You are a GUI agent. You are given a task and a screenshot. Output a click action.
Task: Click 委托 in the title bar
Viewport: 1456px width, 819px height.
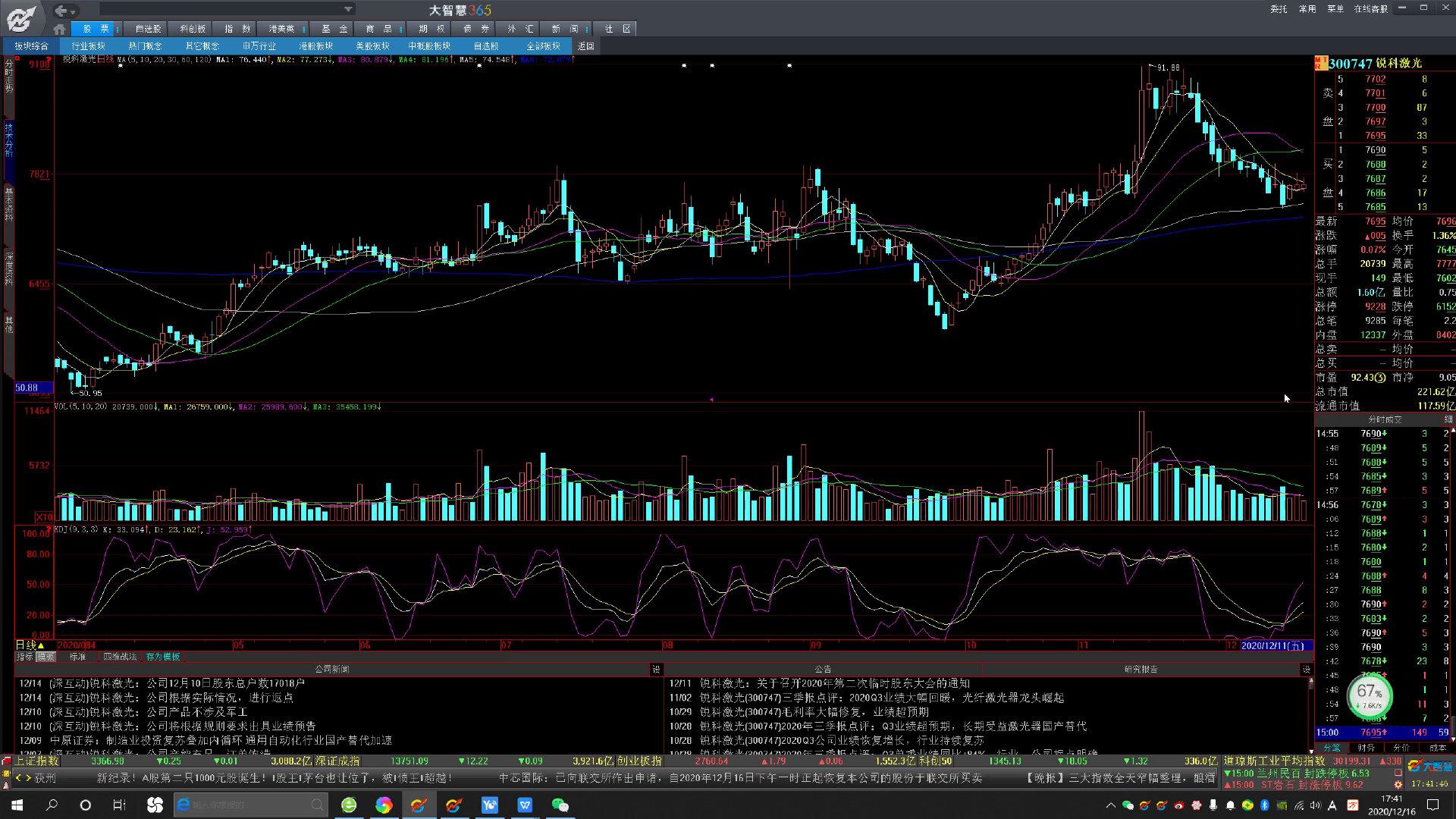click(1279, 9)
